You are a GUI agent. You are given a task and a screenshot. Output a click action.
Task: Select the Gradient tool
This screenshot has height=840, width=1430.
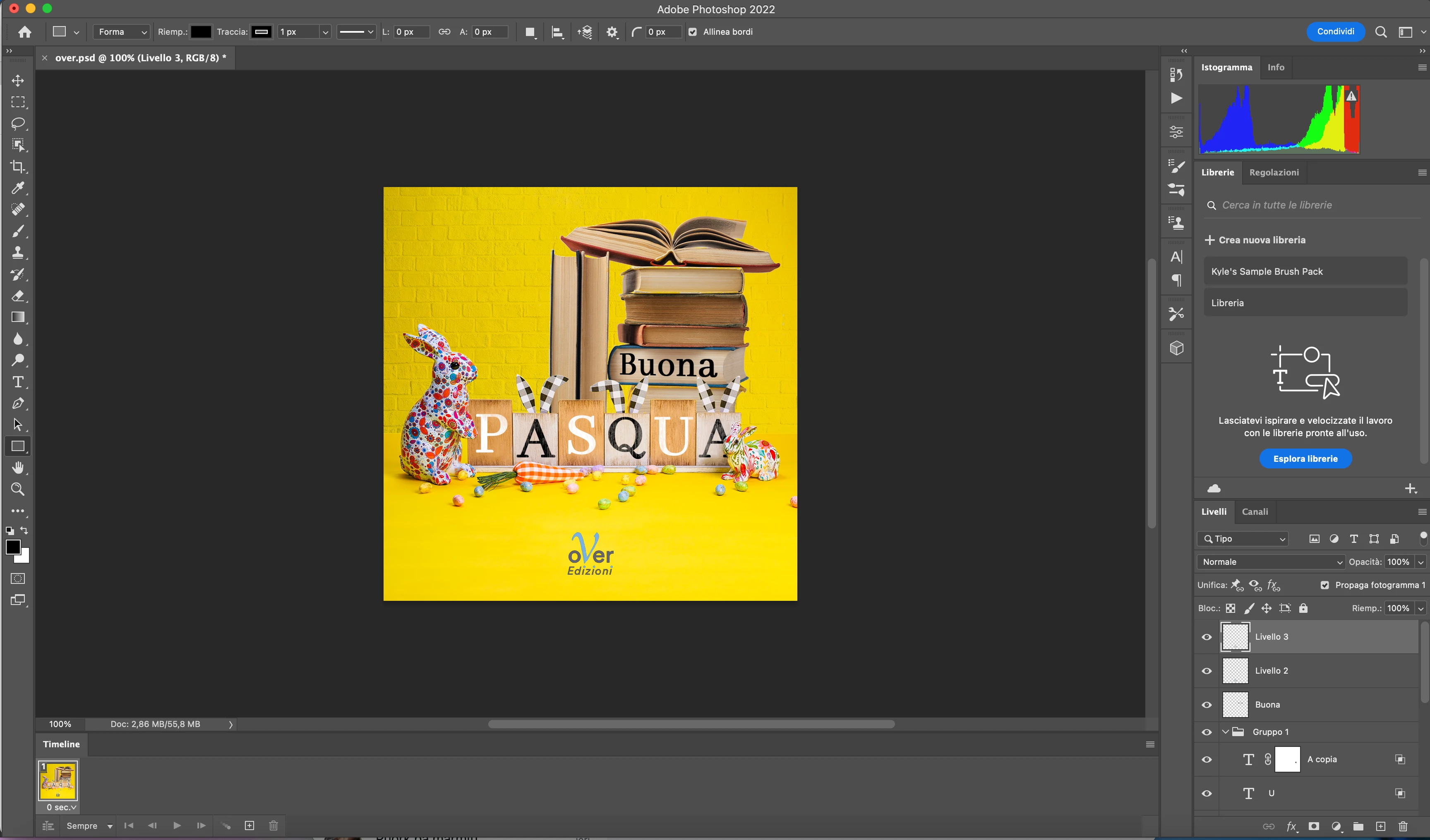(x=18, y=317)
